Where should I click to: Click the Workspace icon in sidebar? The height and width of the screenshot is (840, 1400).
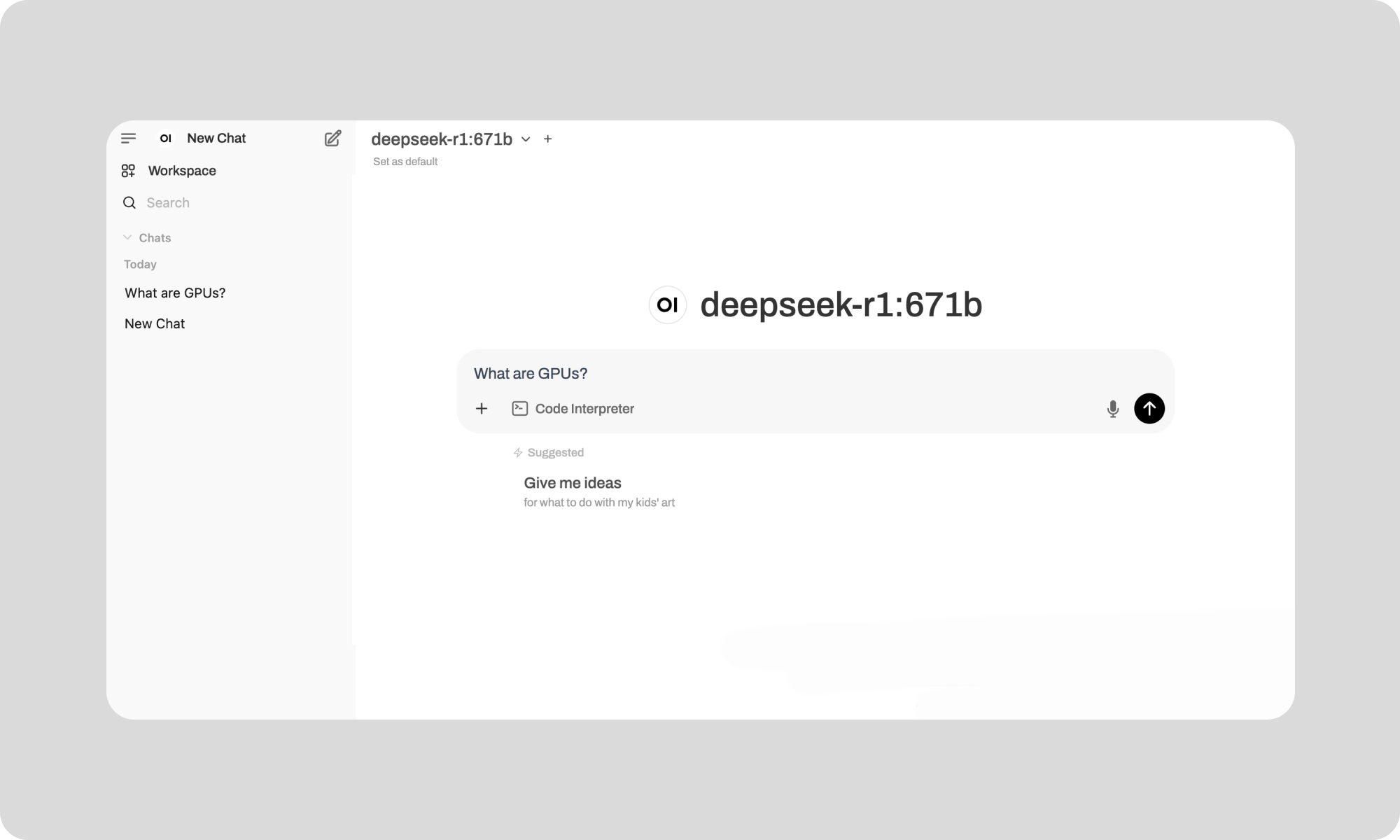coord(128,170)
